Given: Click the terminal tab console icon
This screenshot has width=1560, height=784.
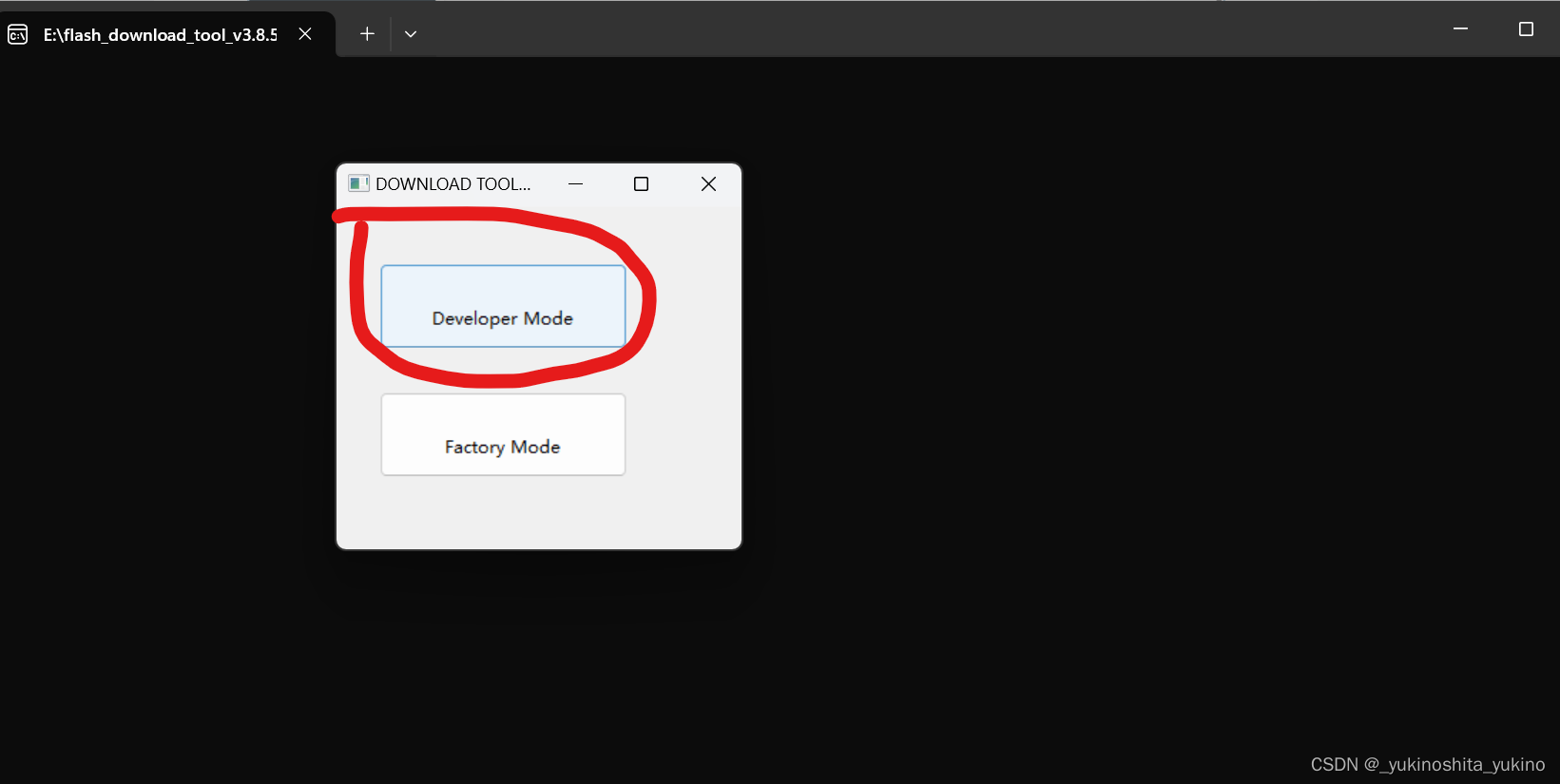Looking at the screenshot, I should click(x=18, y=35).
